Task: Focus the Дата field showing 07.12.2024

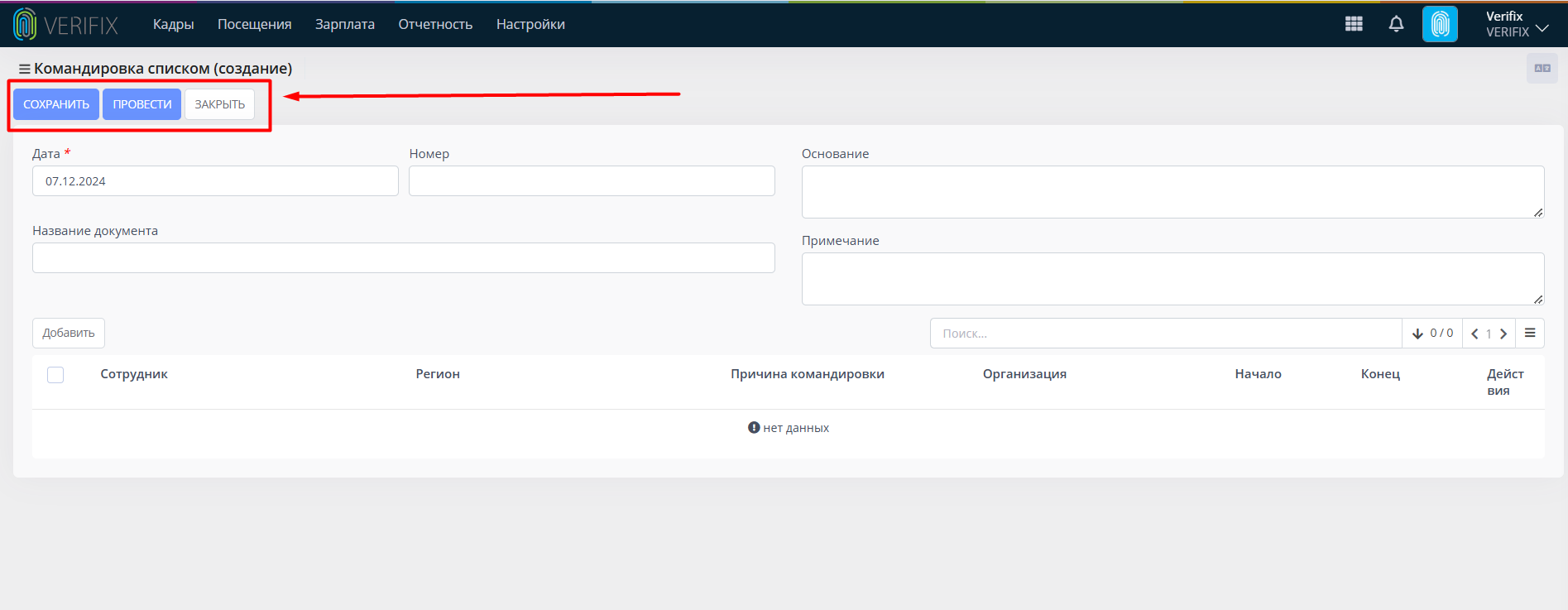Action: pos(215,181)
